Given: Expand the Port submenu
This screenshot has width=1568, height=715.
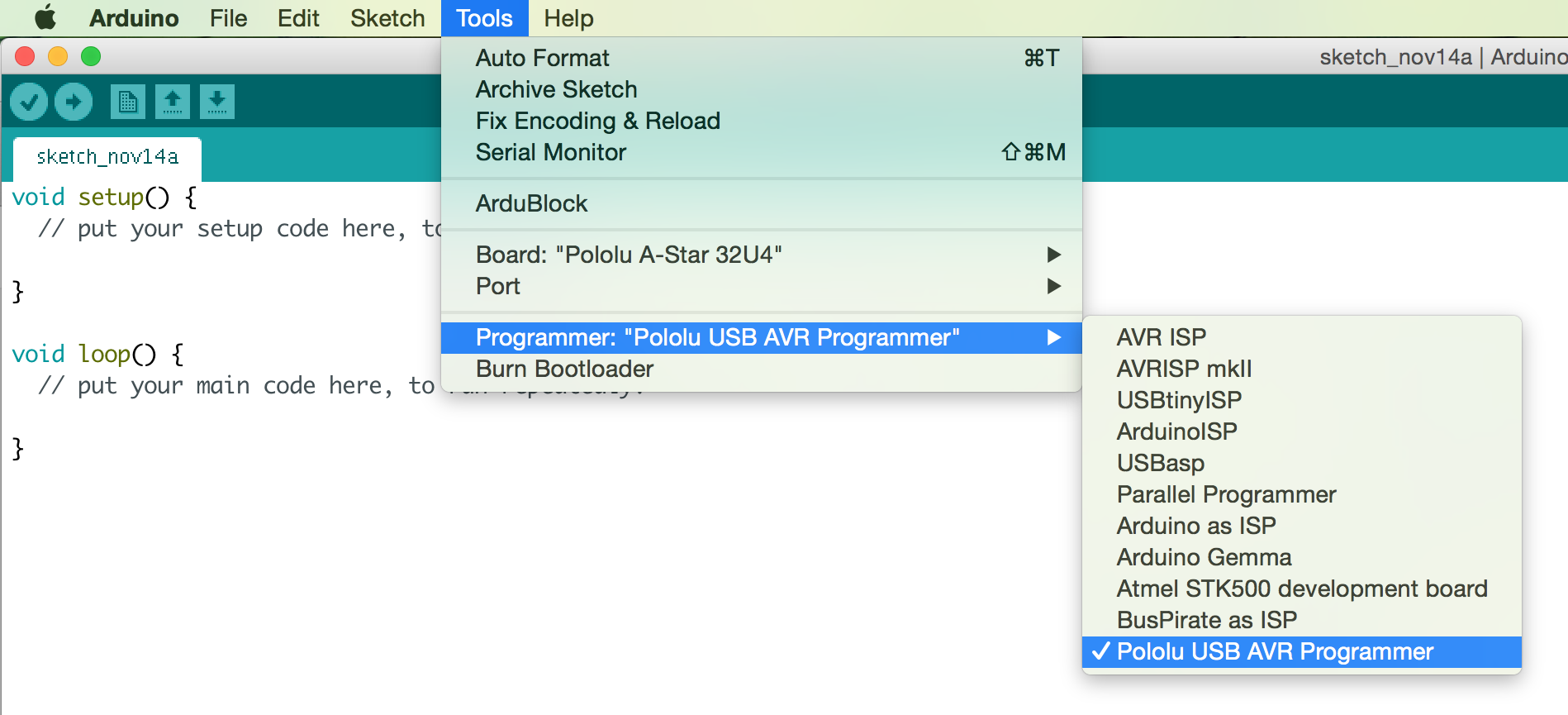Looking at the screenshot, I should 762,286.
